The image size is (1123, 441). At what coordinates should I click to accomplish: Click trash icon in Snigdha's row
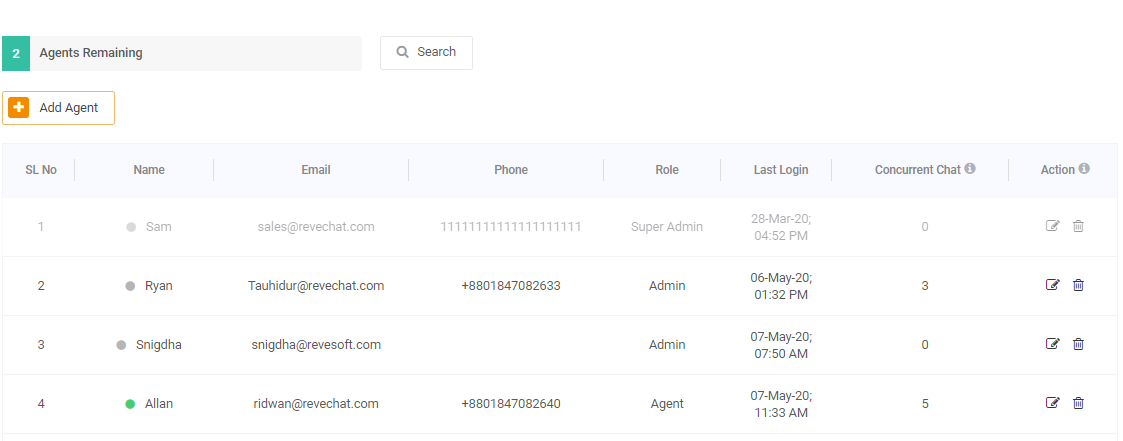(1078, 344)
